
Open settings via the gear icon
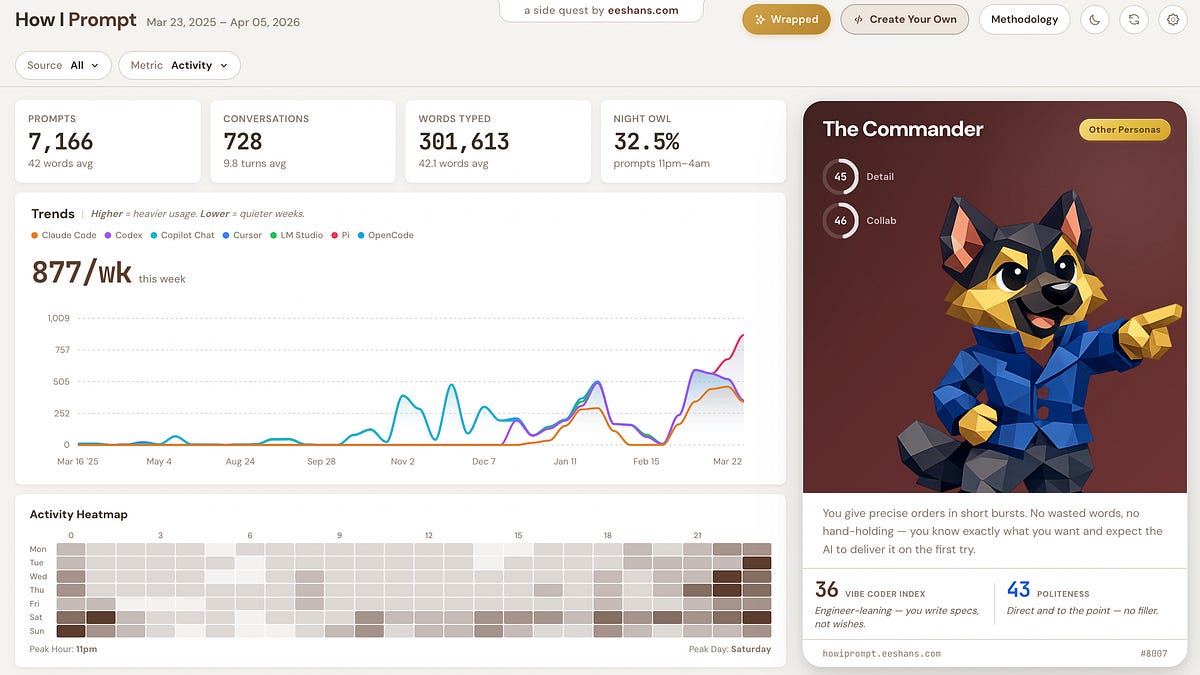point(1174,19)
